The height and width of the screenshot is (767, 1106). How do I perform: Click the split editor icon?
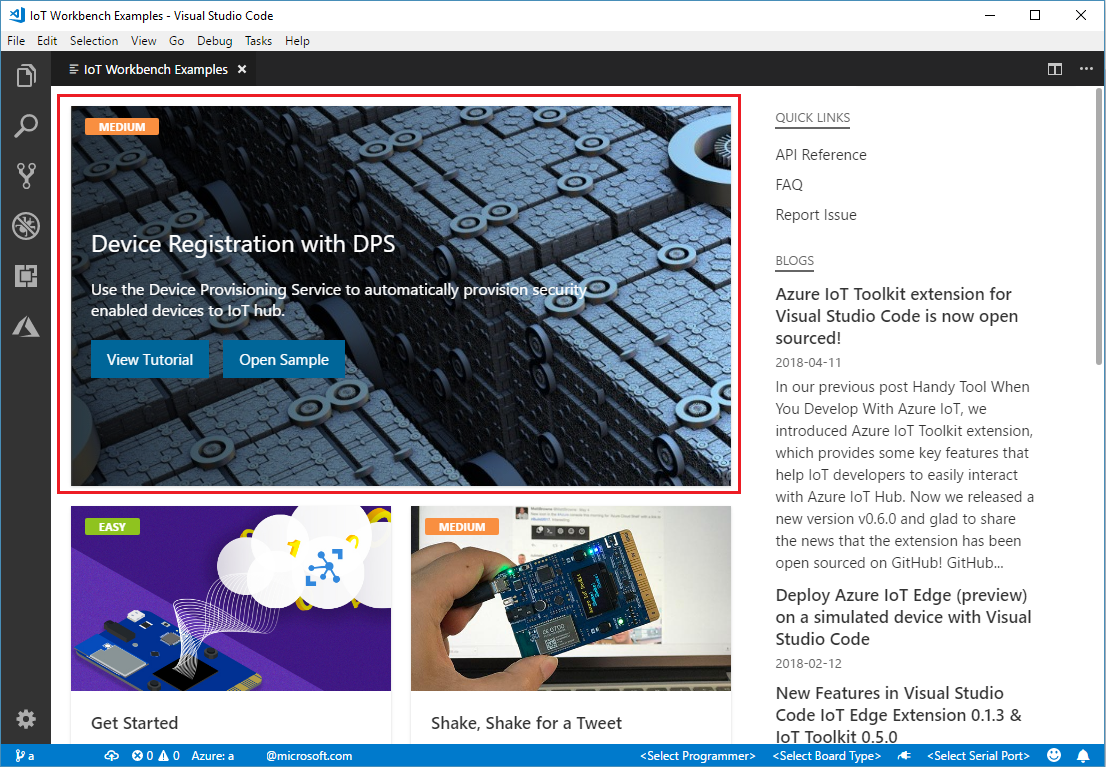tap(1055, 69)
